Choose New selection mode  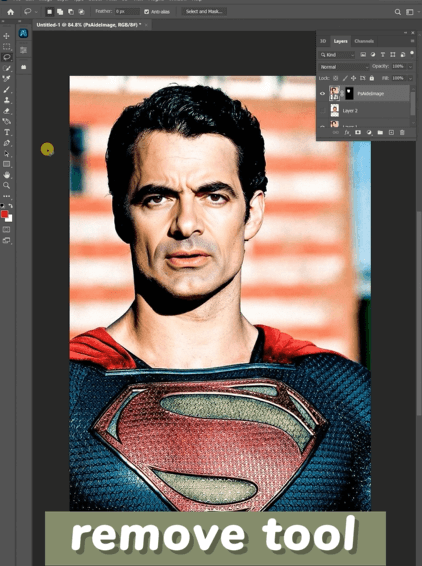[x=50, y=12]
